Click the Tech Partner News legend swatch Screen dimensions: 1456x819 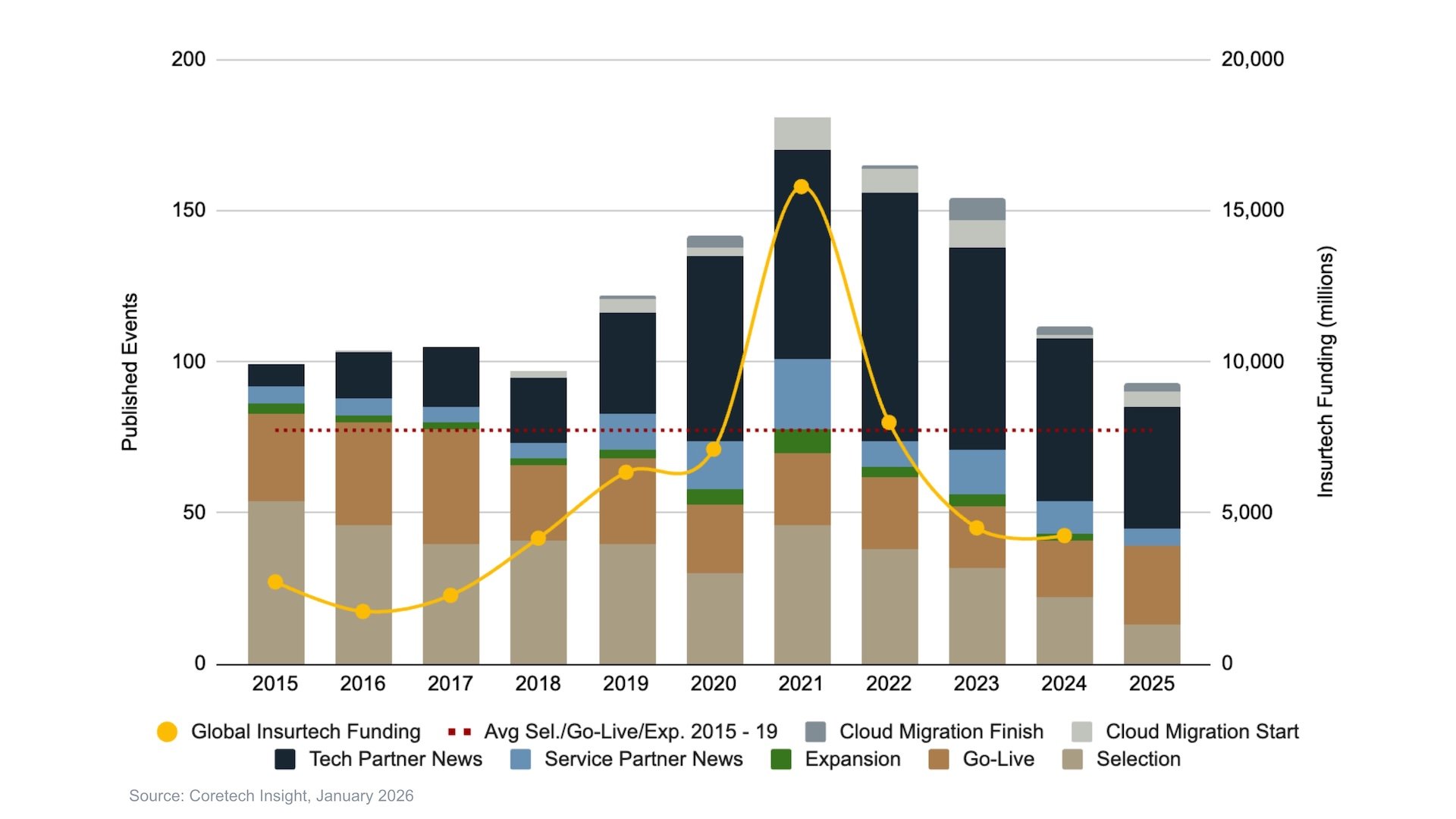click(x=285, y=759)
